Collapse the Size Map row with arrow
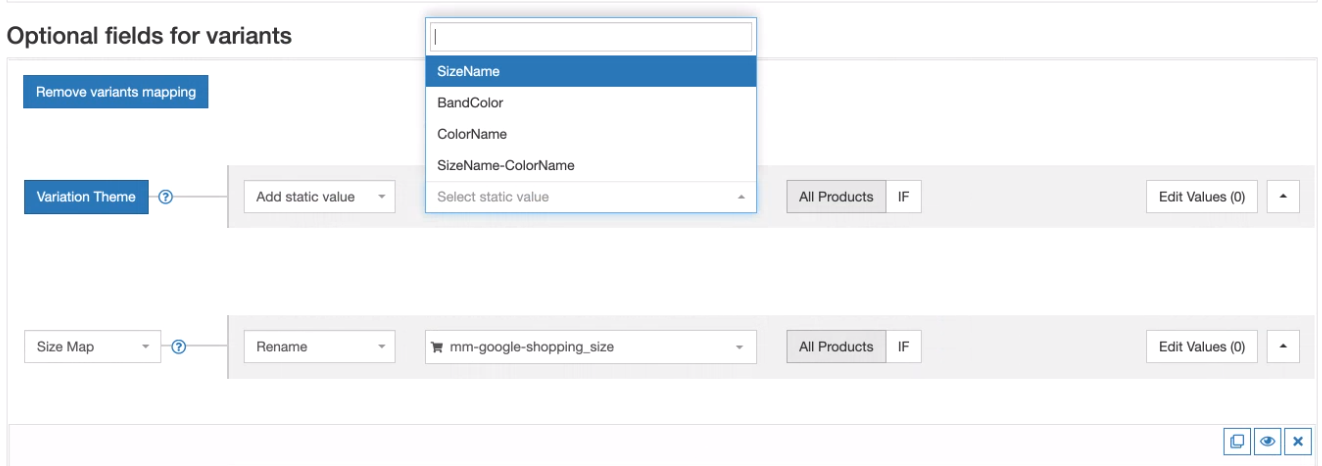Image resolution: width=1322 pixels, height=466 pixels. tap(1283, 347)
